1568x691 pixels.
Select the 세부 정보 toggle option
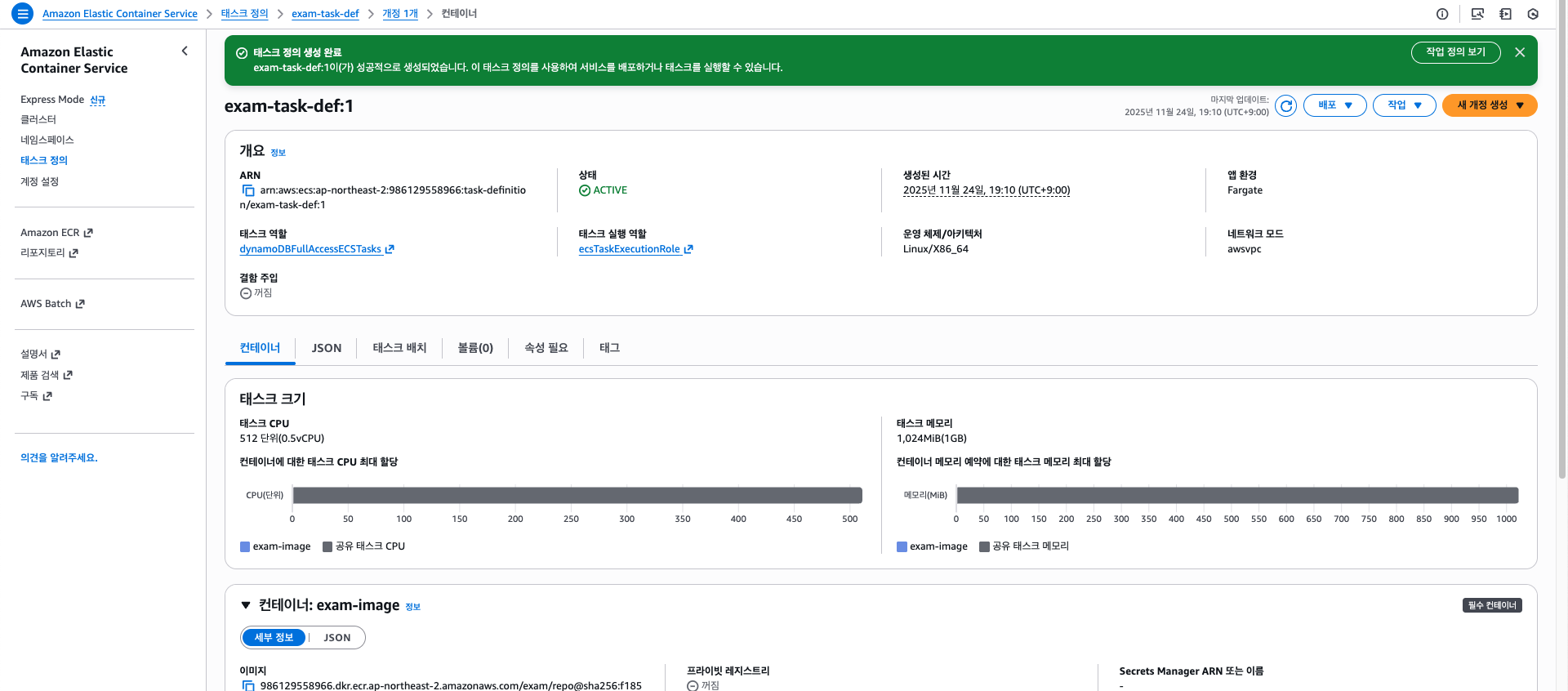[274, 638]
